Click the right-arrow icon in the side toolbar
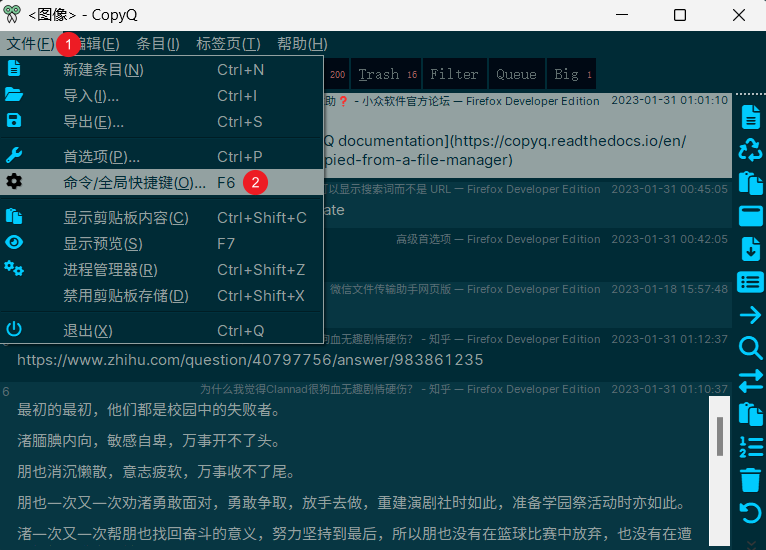 pyautogui.click(x=750, y=315)
